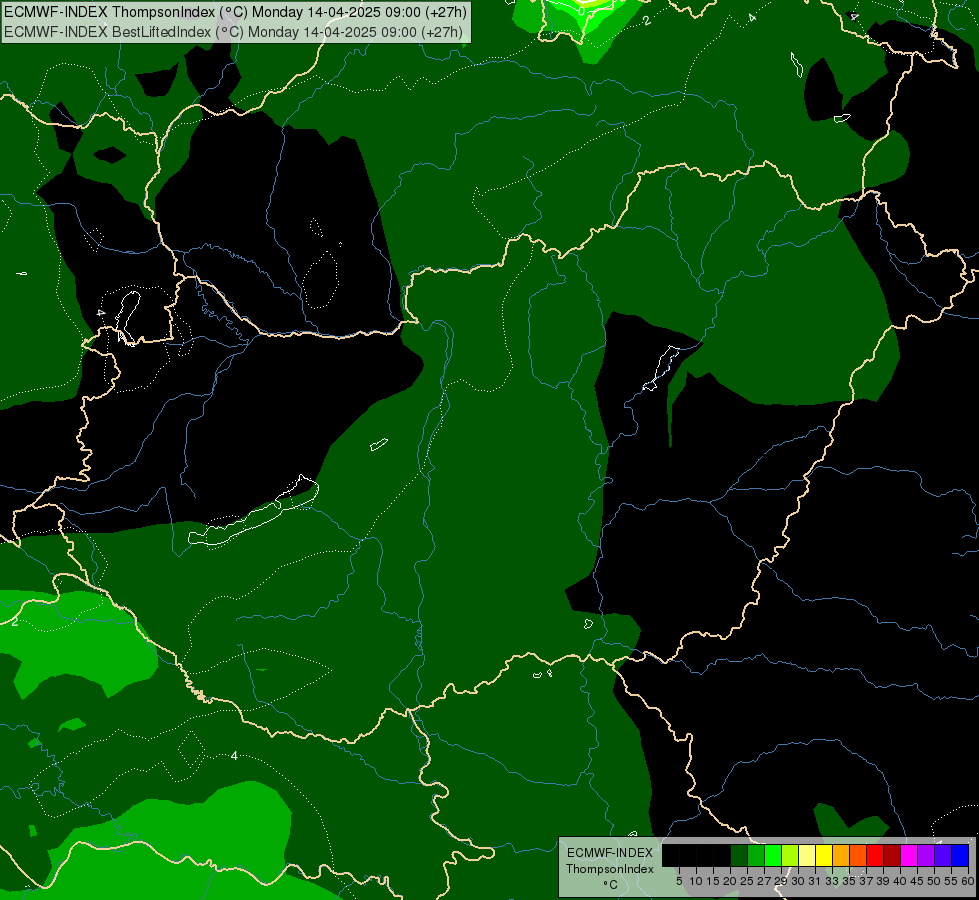Click the ThompsonIndex title line at top
The image size is (979, 900).
(235, 12)
